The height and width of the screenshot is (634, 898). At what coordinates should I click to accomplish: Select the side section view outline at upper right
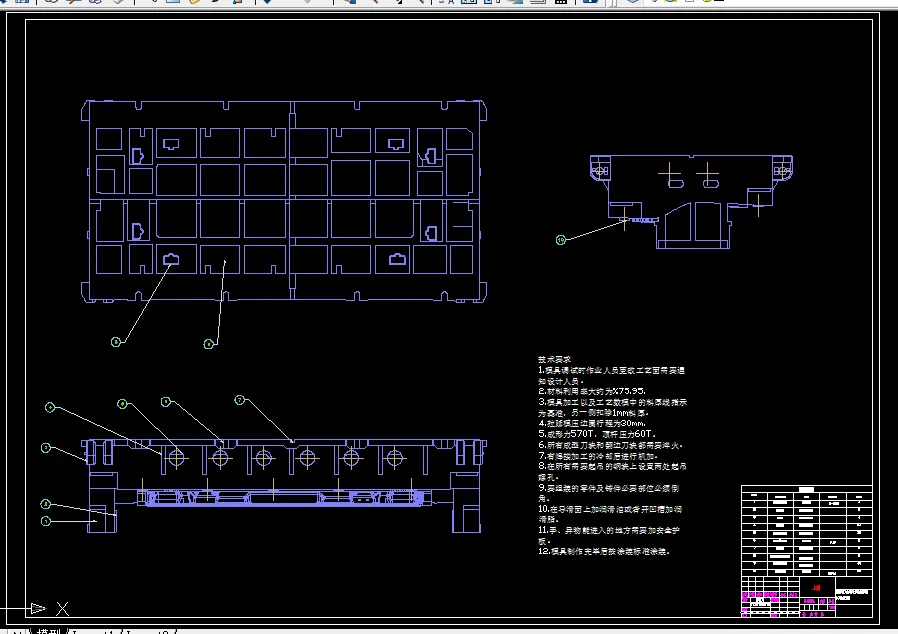[691, 202]
